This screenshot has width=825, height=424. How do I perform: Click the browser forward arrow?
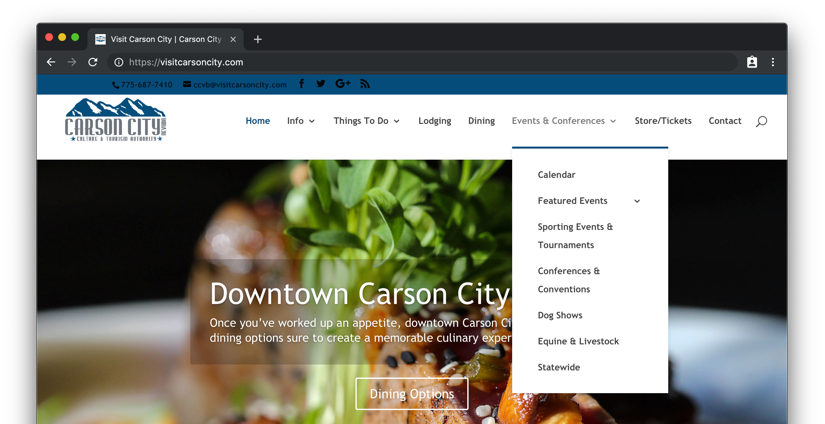72,62
